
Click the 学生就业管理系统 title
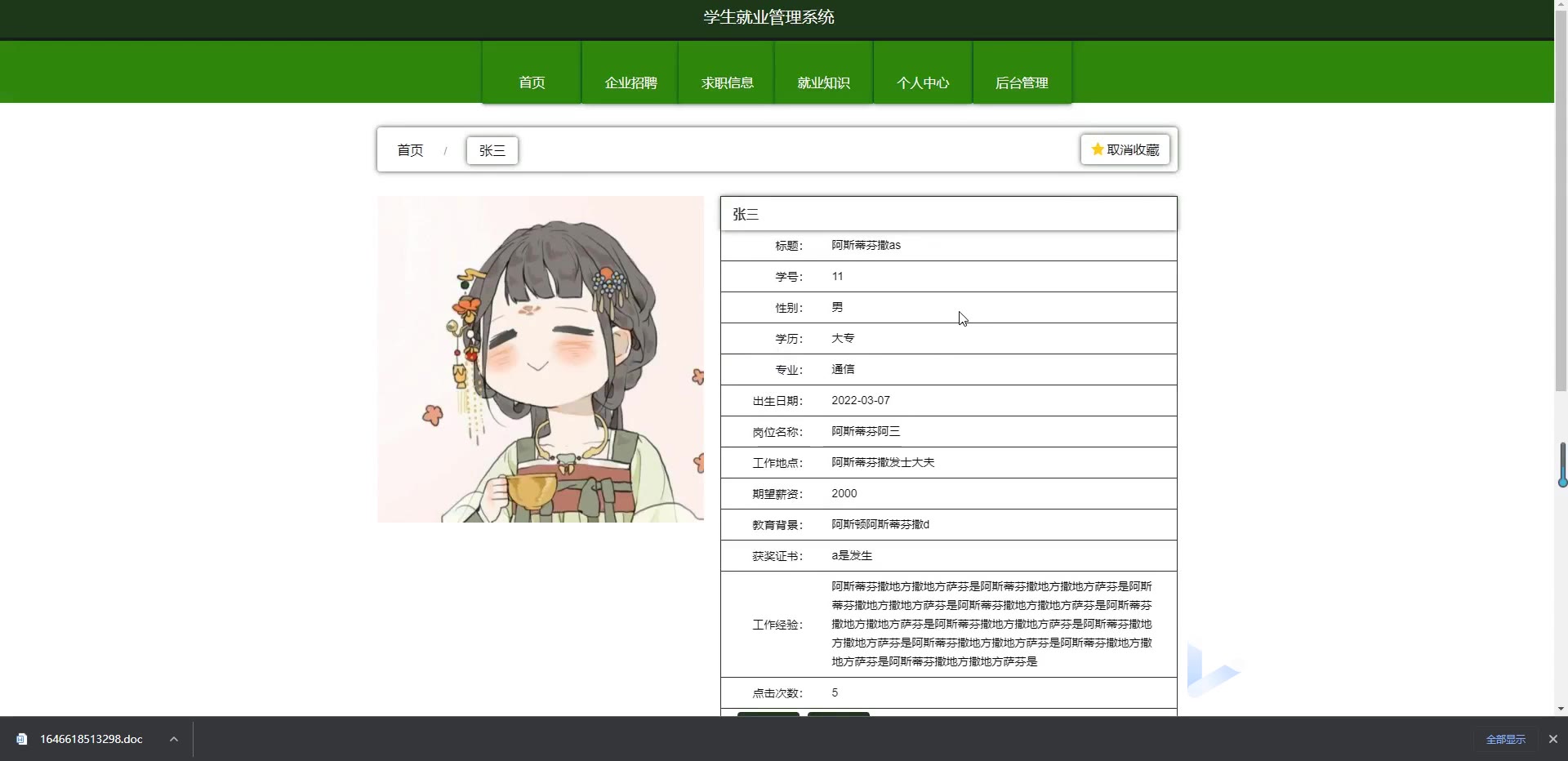(769, 17)
